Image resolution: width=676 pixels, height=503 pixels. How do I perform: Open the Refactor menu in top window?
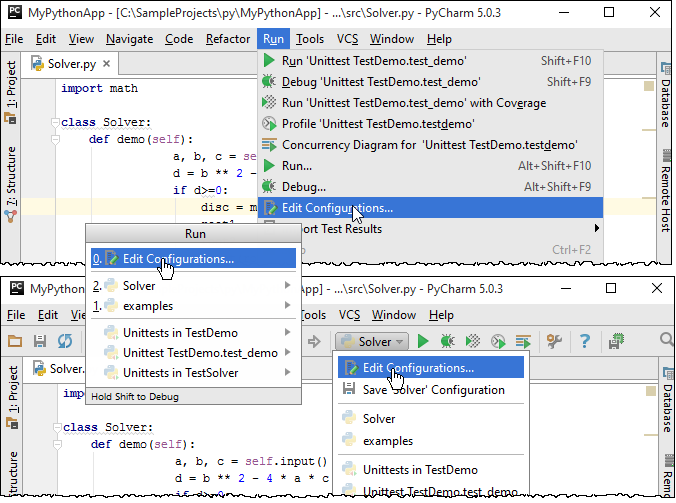click(x=228, y=39)
